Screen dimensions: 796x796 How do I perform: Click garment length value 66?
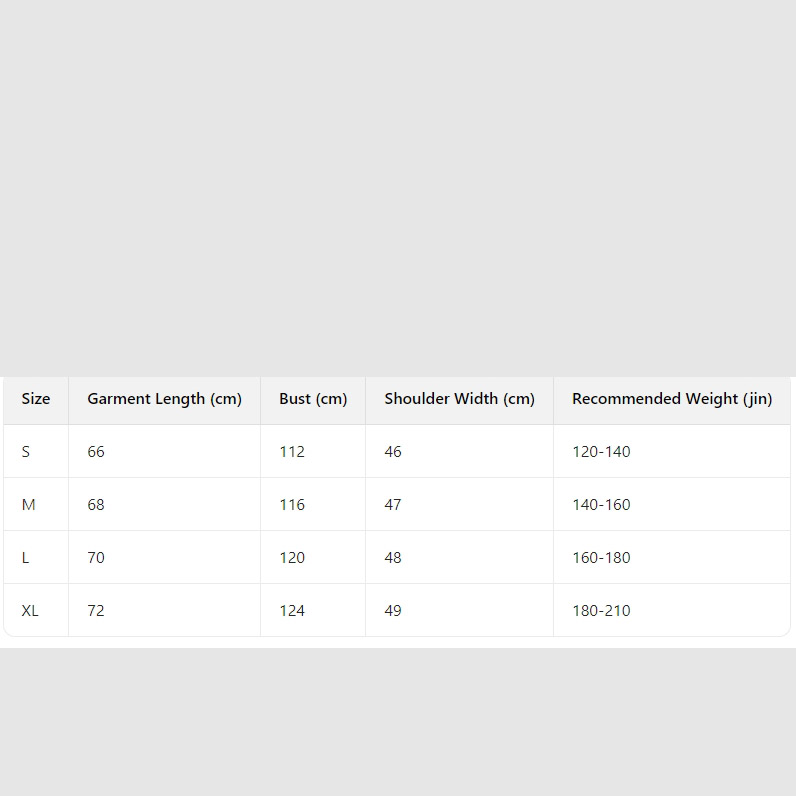[96, 452]
